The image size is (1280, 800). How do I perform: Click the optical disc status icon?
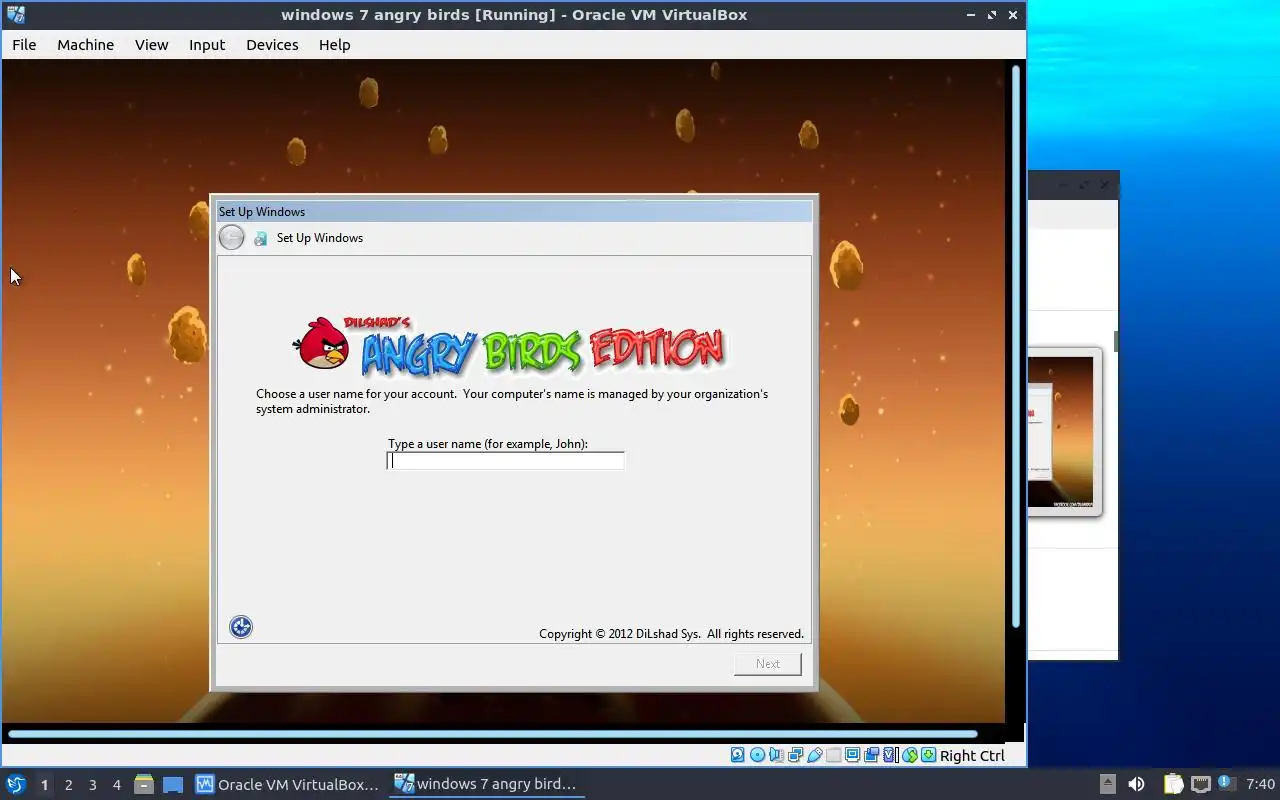[757, 755]
